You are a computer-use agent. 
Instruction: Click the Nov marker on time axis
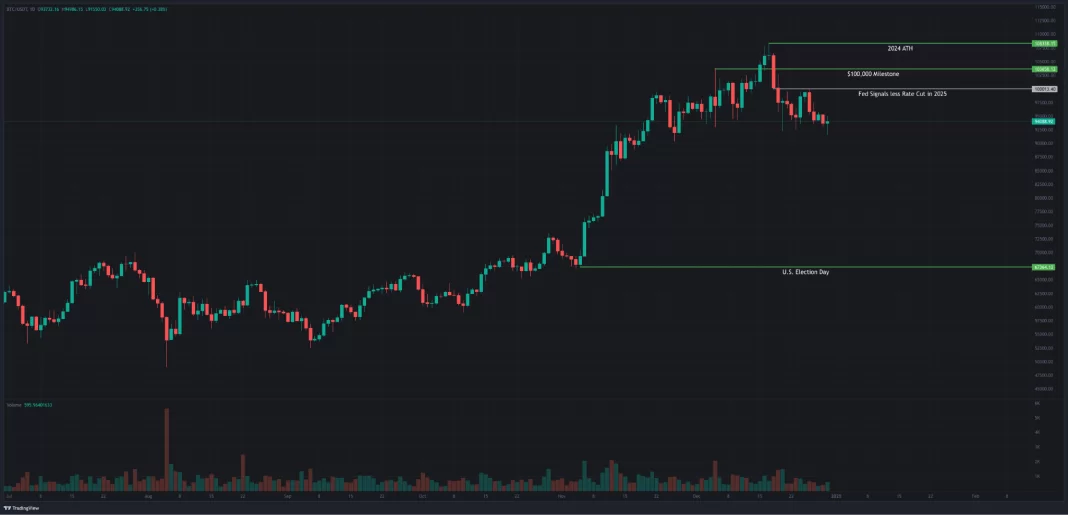pos(561,495)
